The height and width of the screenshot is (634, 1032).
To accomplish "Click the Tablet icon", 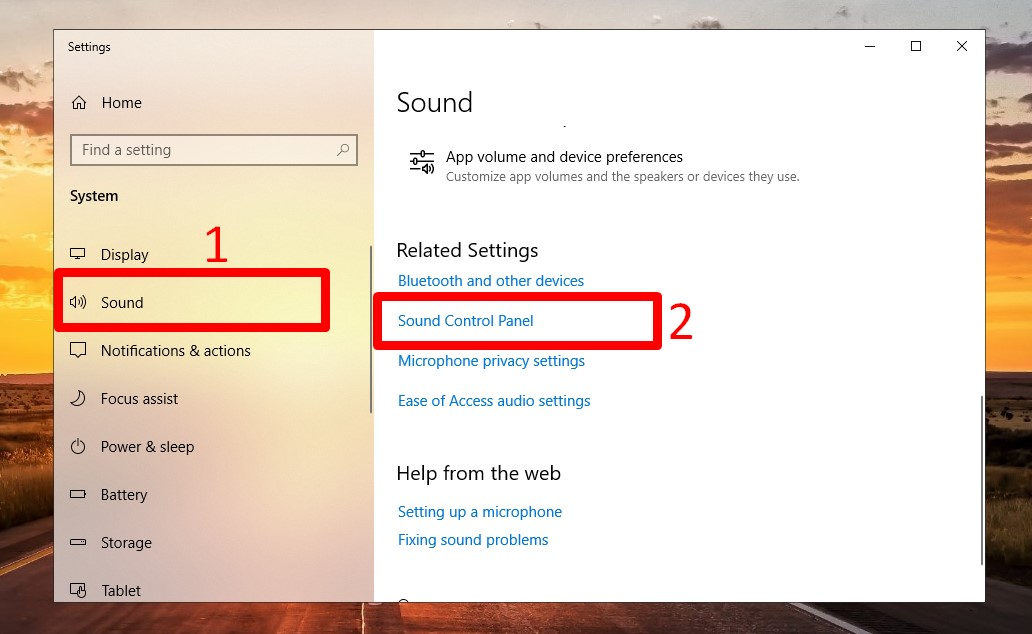I will click(78, 590).
